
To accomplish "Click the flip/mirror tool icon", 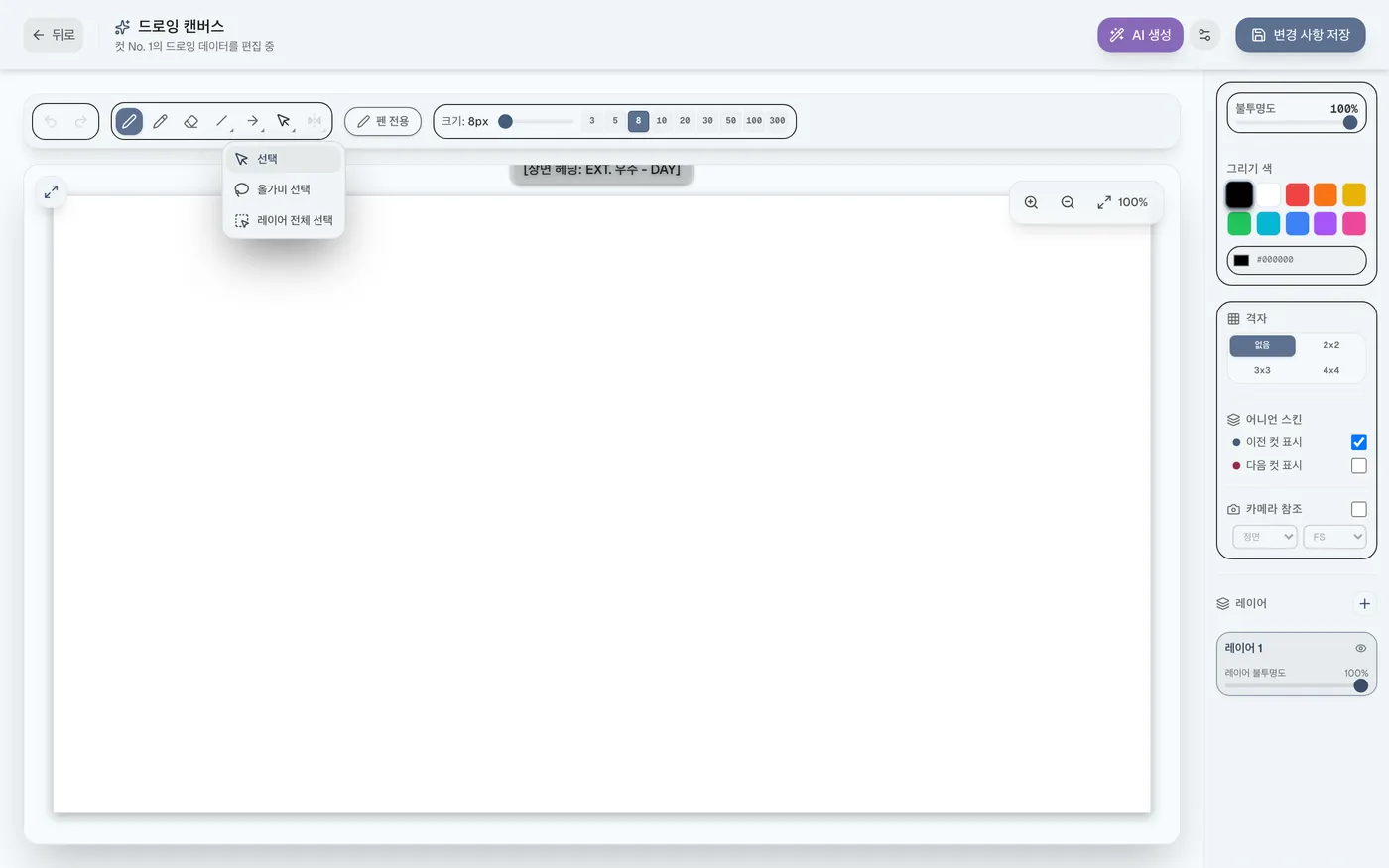I will [315, 121].
